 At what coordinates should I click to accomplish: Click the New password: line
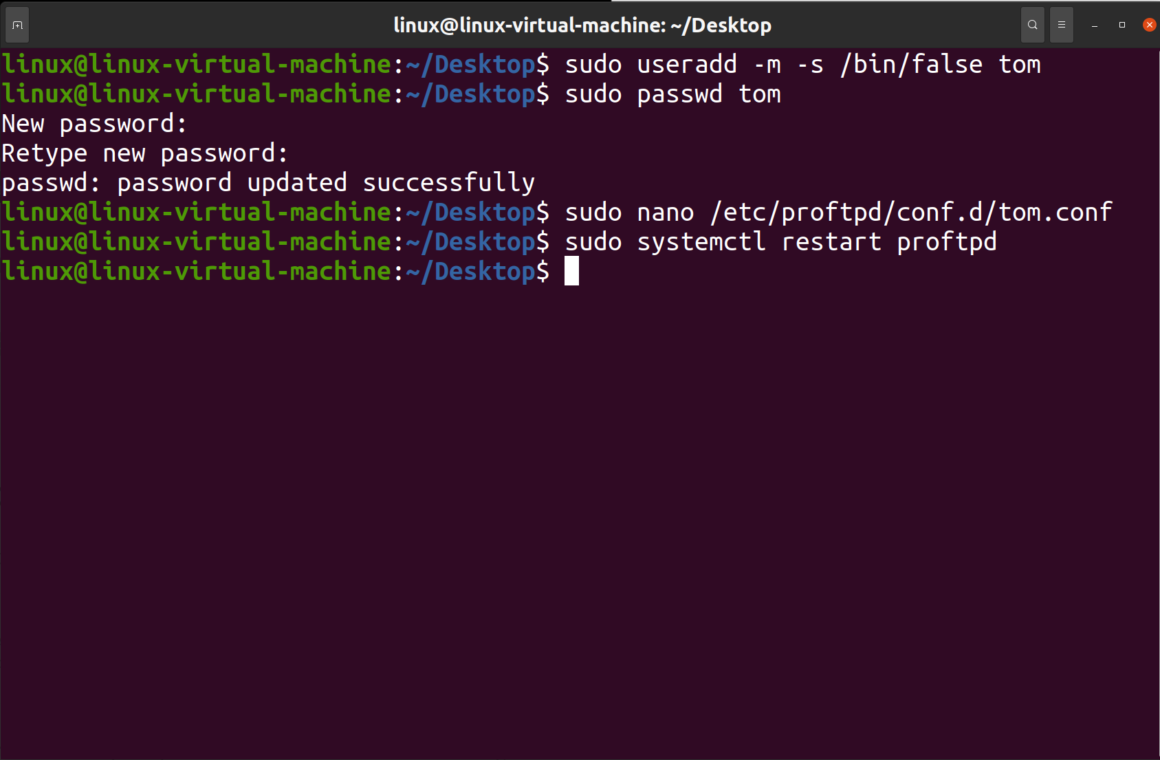(94, 124)
